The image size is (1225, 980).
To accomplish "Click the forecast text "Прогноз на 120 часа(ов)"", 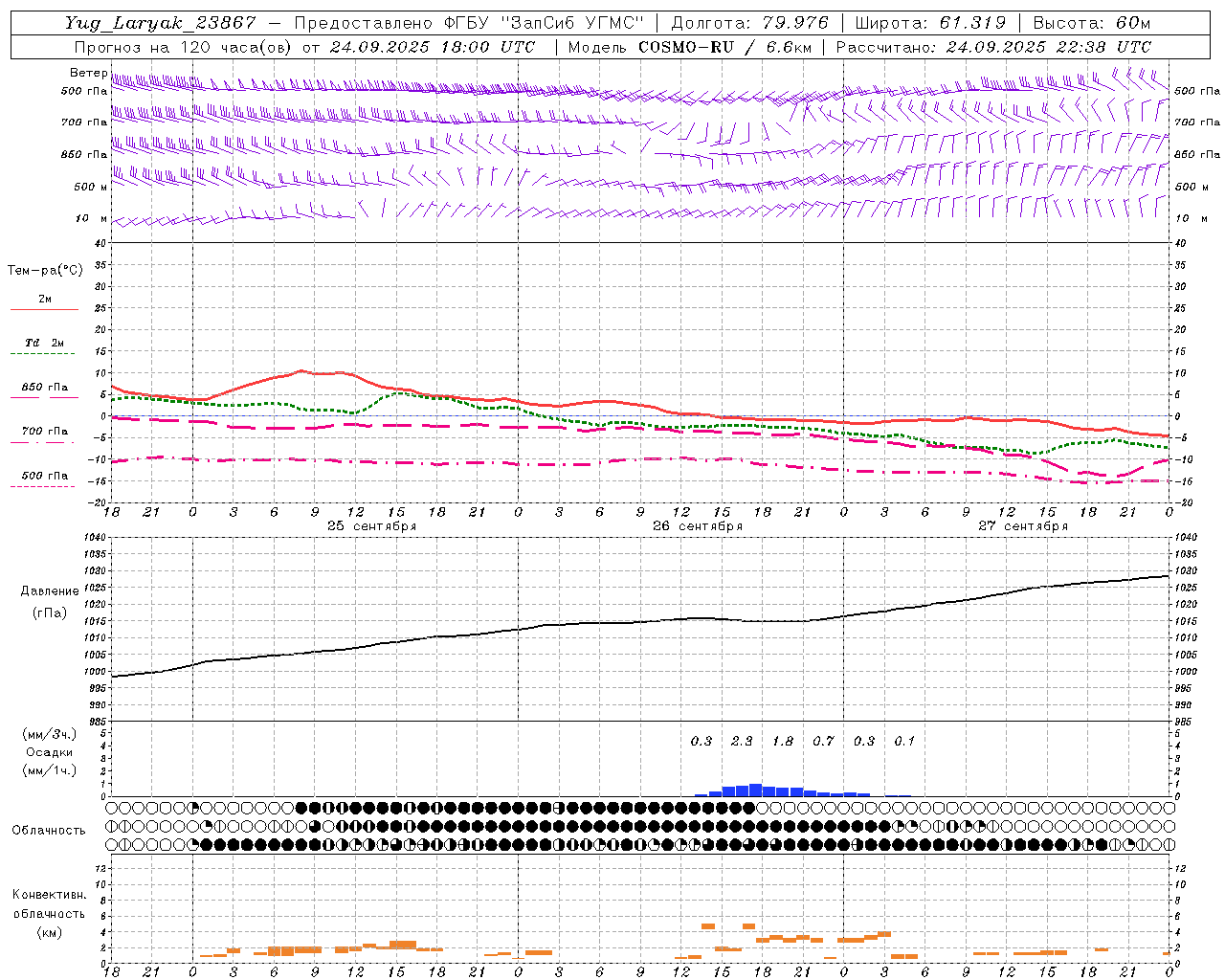I will (184, 47).
